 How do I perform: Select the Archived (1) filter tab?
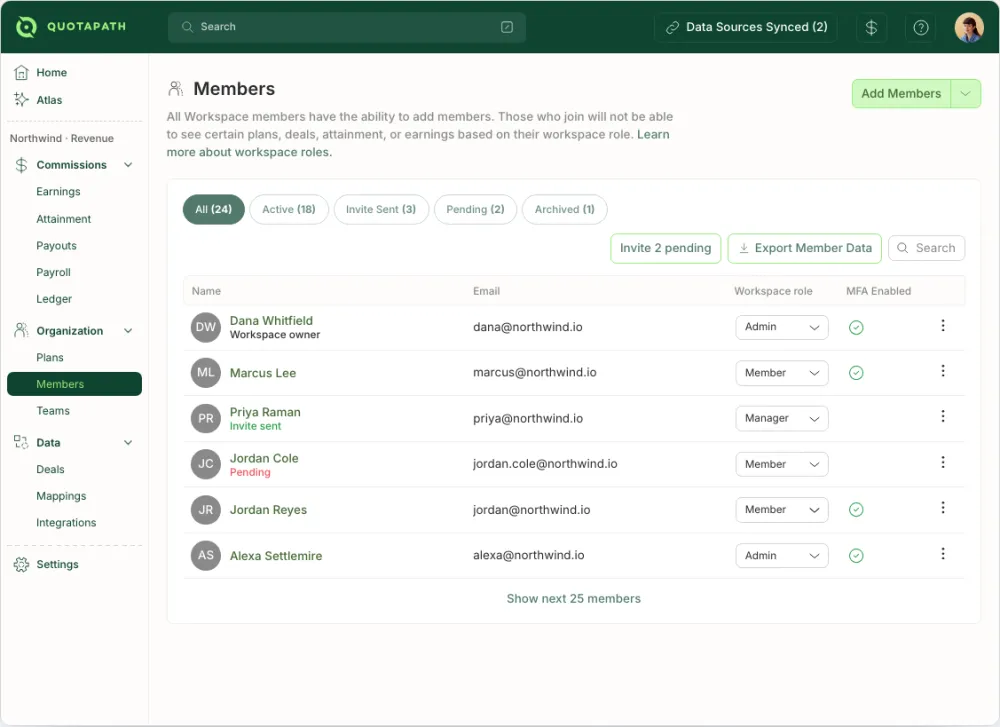pos(564,209)
